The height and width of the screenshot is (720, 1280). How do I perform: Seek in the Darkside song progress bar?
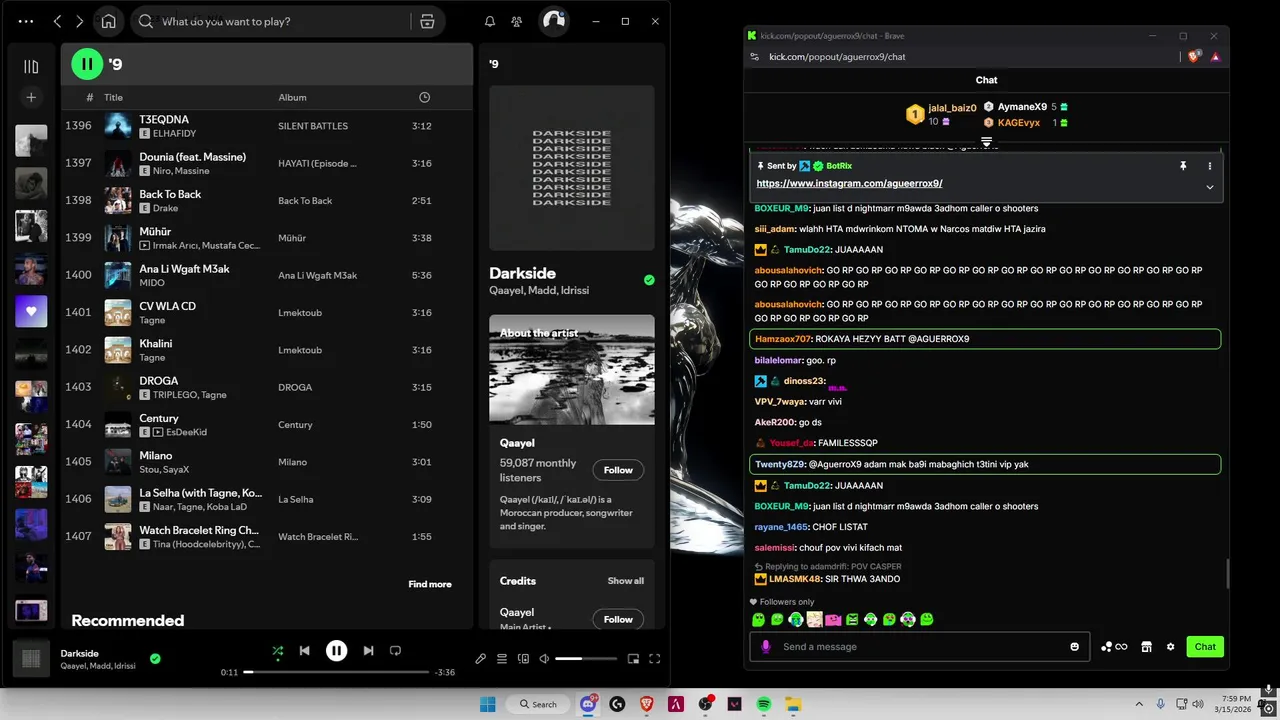point(336,672)
